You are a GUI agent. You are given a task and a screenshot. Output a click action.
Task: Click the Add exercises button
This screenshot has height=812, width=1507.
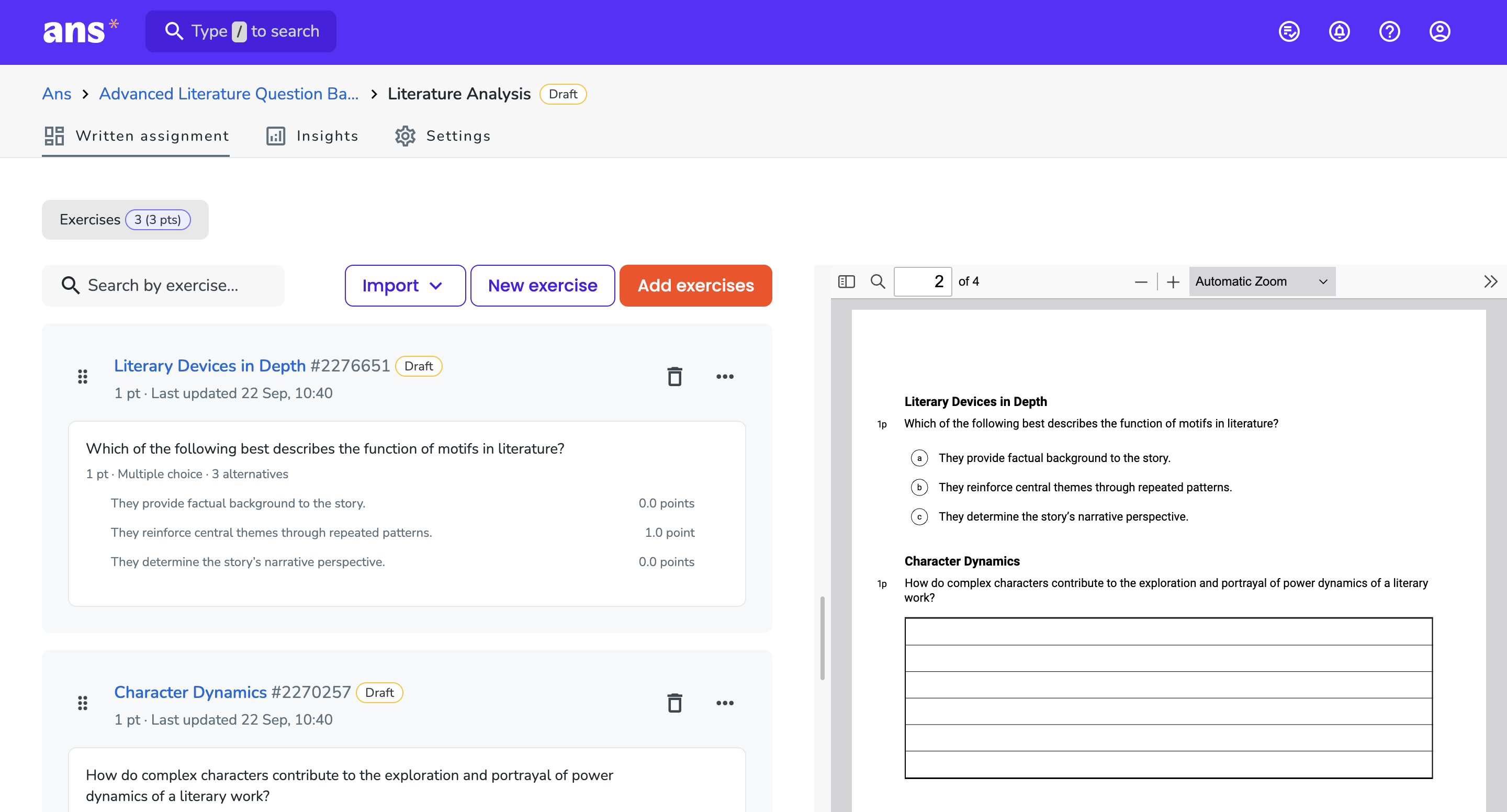[695, 286]
